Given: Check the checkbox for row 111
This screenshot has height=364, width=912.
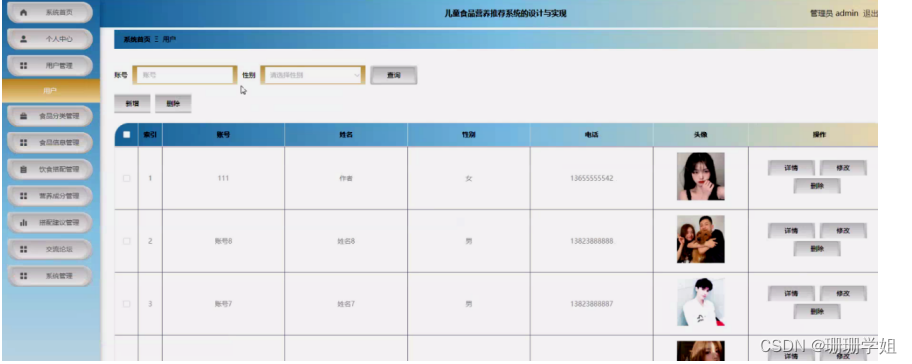Looking at the screenshot, I should click(126, 179).
